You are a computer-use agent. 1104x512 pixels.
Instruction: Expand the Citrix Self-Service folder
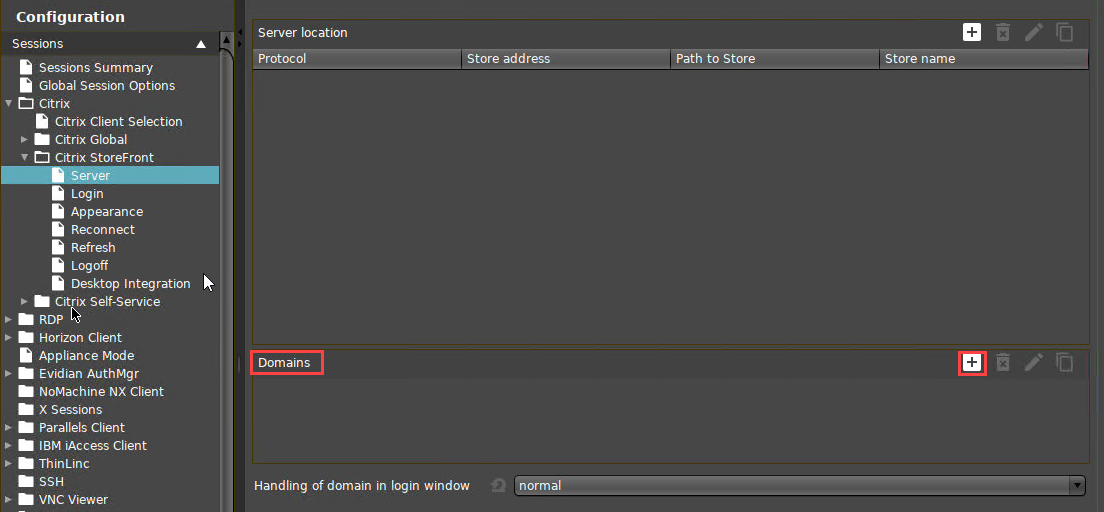(25, 302)
